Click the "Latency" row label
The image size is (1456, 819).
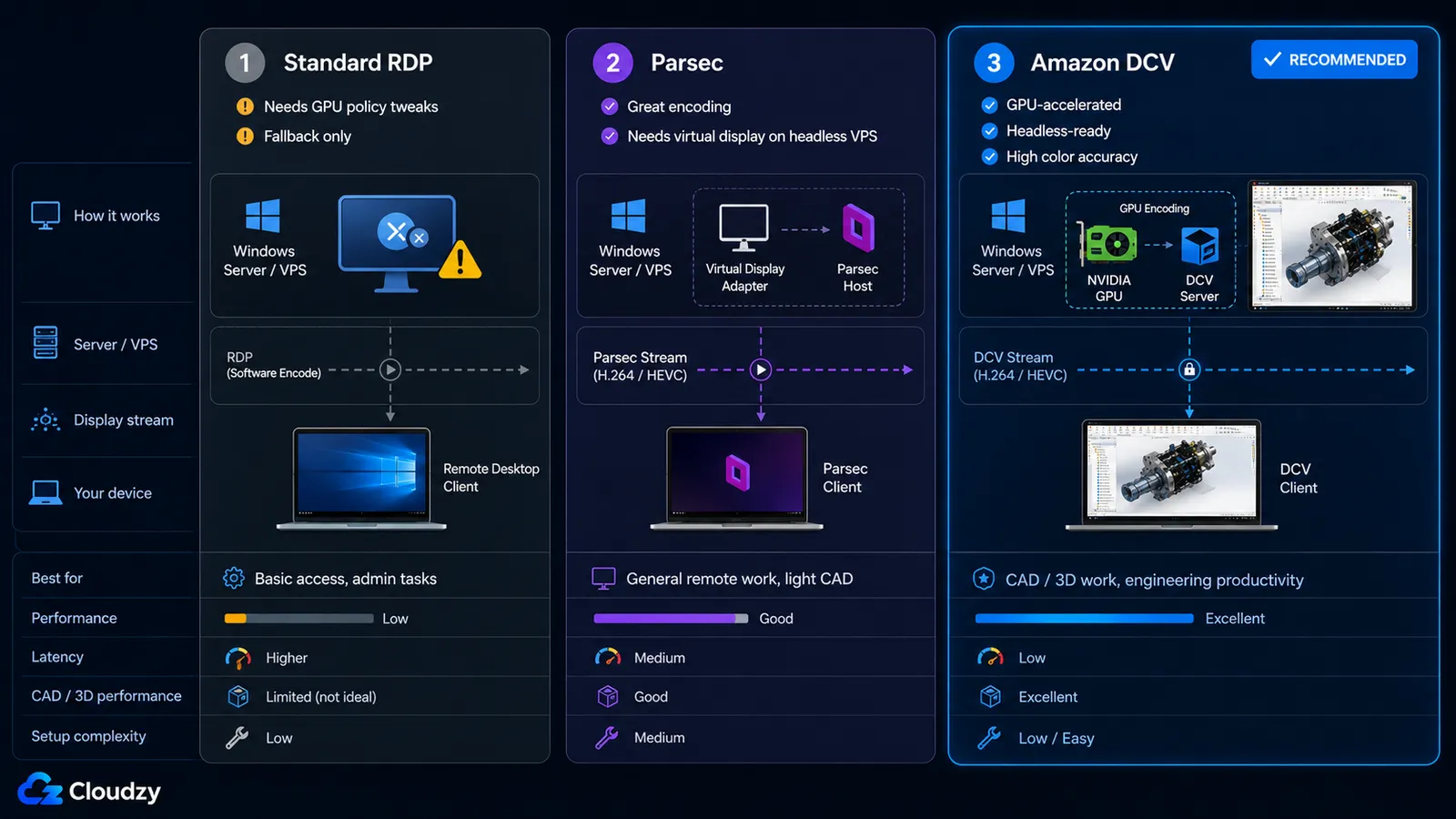point(57,656)
